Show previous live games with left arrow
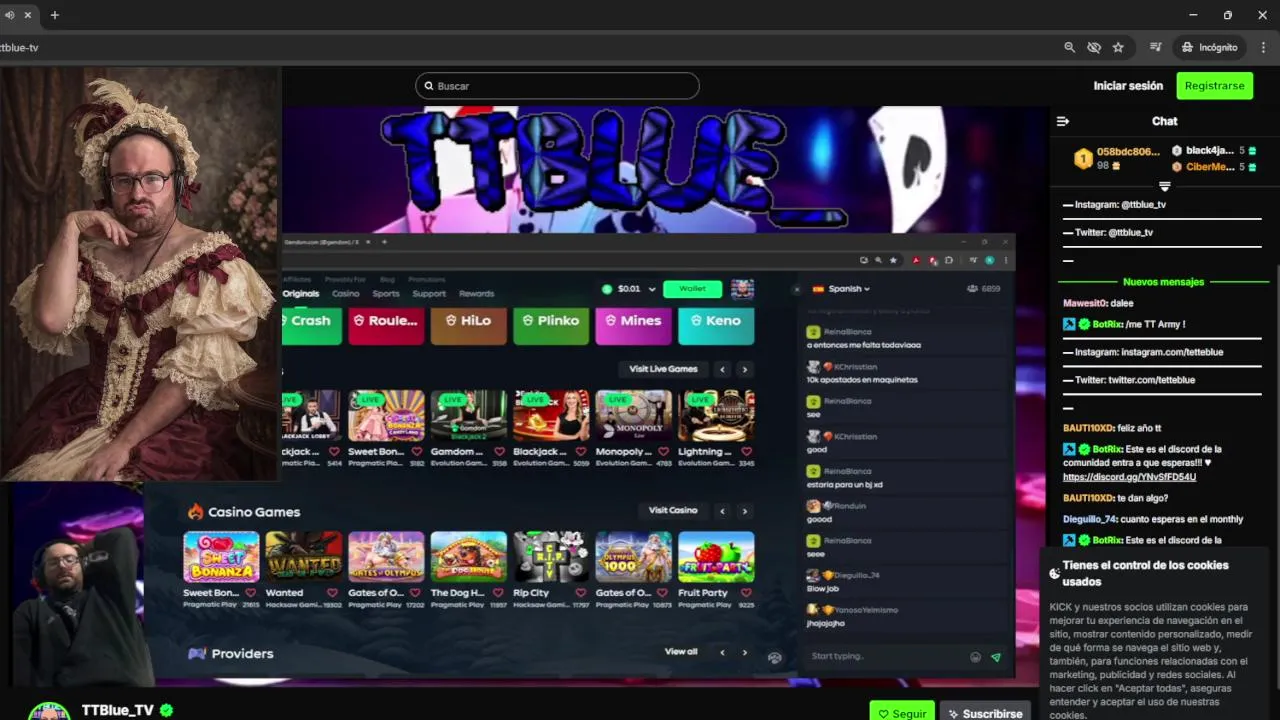 click(x=722, y=369)
